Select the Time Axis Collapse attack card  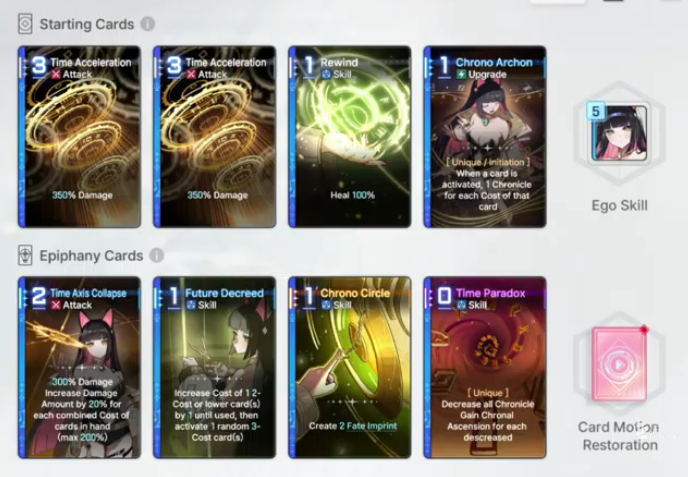coord(79,367)
